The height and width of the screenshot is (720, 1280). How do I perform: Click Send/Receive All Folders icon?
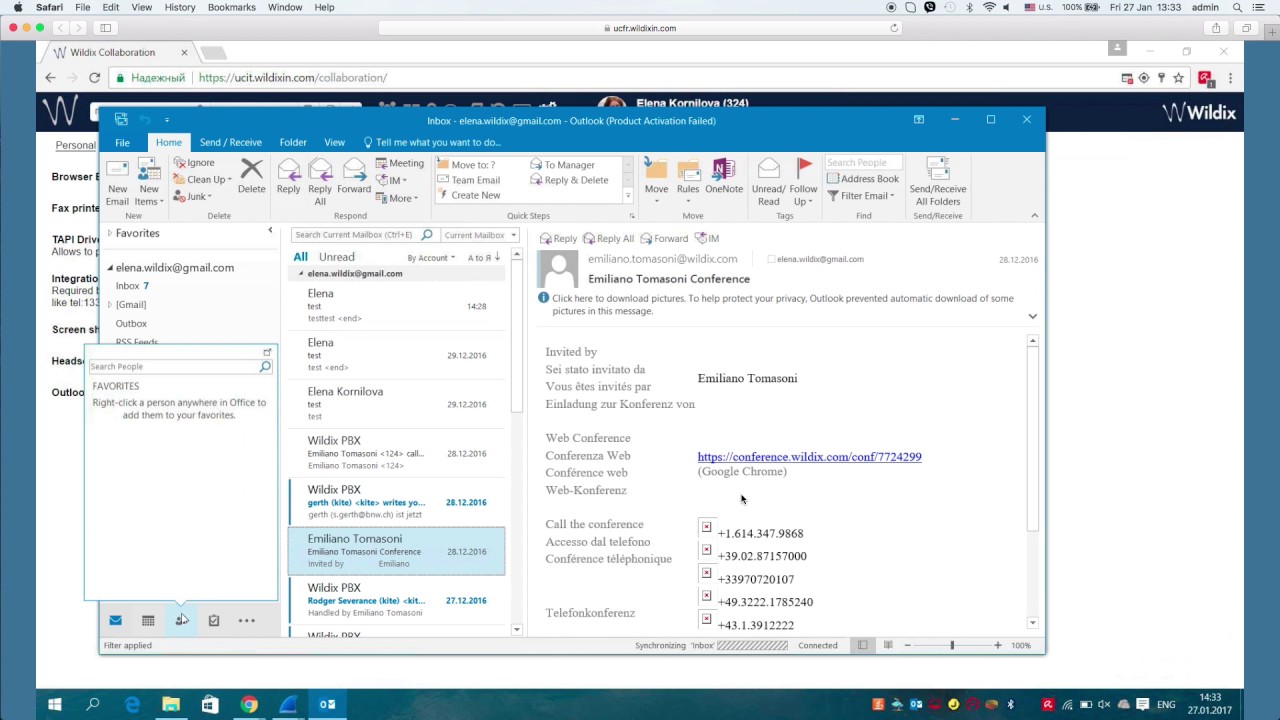pyautogui.click(x=938, y=170)
